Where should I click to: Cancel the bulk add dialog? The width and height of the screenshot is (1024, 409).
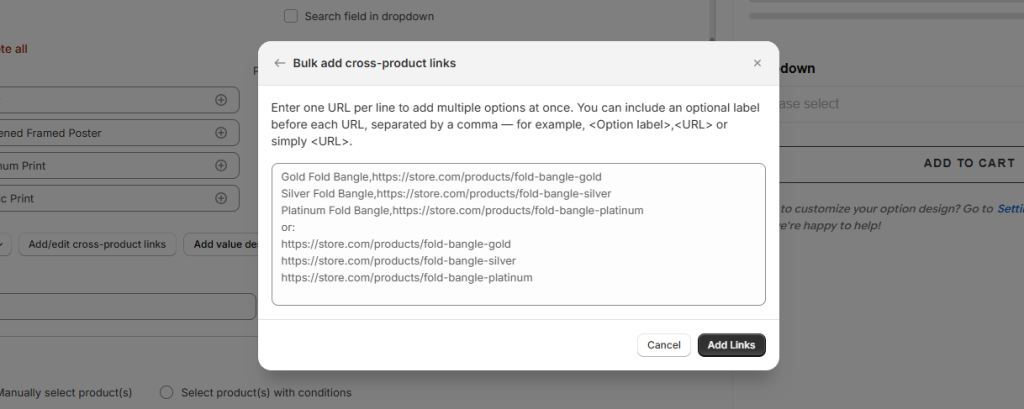[663, 345]
